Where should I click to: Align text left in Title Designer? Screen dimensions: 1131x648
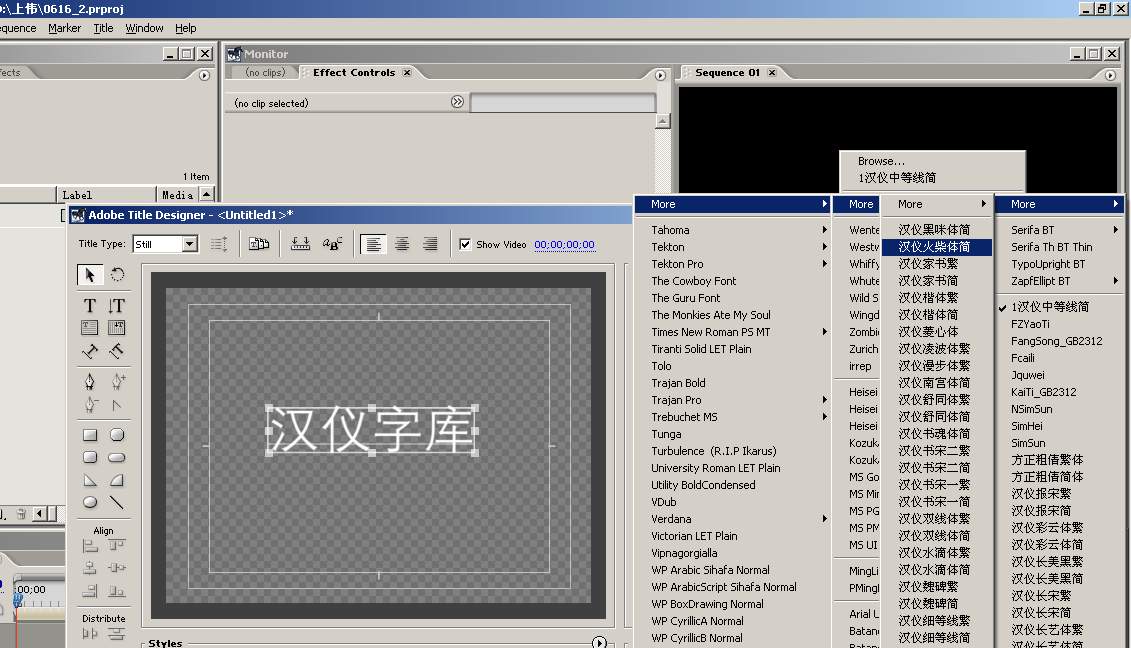(373, 244)
